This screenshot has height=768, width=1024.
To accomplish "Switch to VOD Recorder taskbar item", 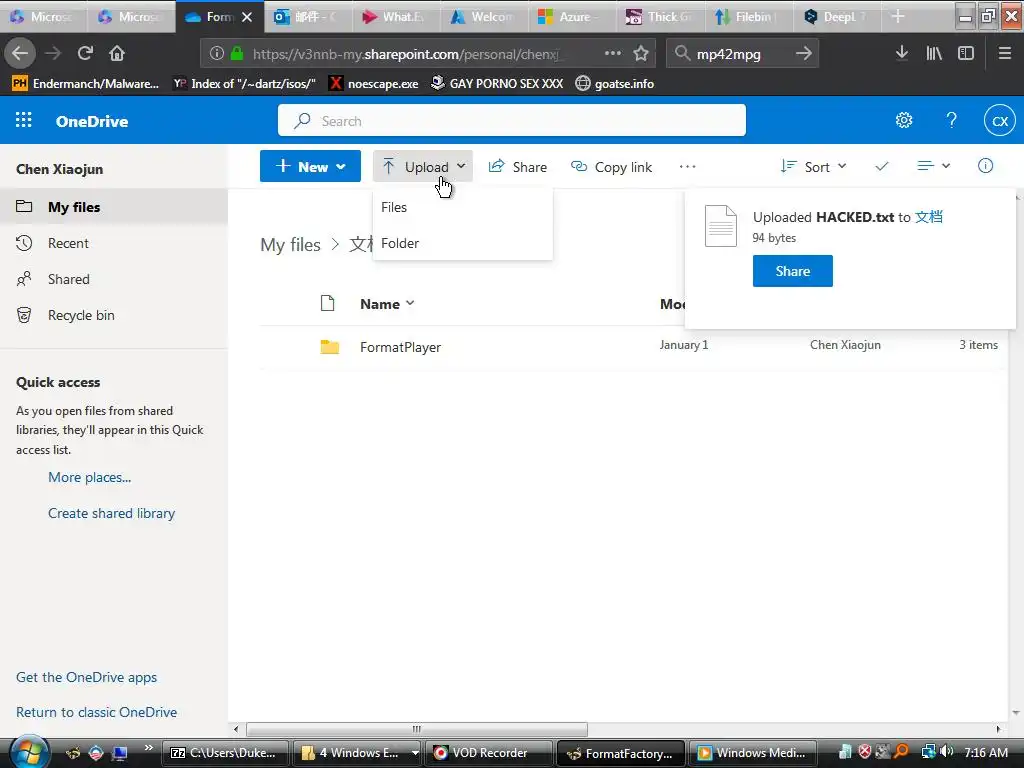I will click(x=488, y=753).
